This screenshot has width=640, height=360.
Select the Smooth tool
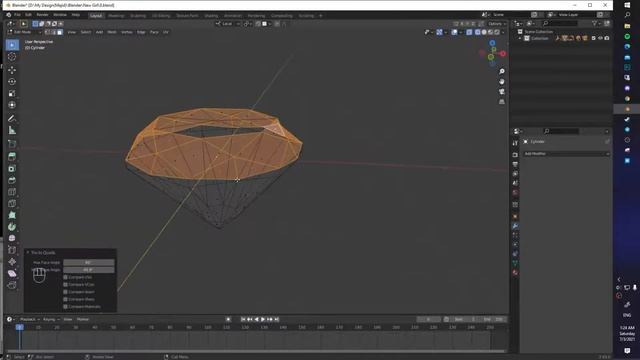(x=12, y=238)
